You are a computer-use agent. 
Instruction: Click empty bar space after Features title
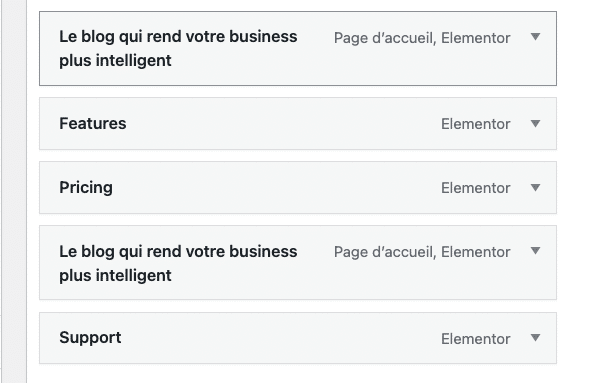coord(283,124)
